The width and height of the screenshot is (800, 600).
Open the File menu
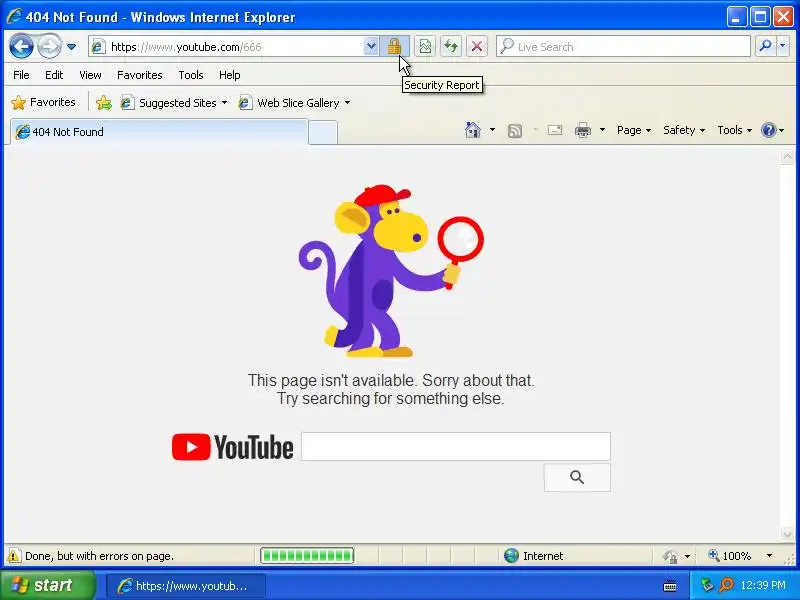(x=21, y=75)
